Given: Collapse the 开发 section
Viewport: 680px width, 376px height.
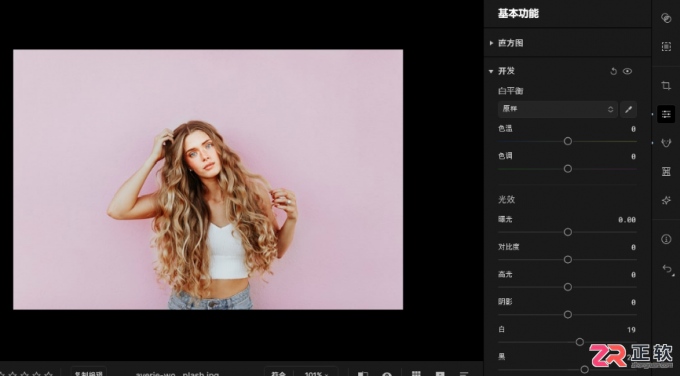Looking at the screenshot, I should coord(491,71).
